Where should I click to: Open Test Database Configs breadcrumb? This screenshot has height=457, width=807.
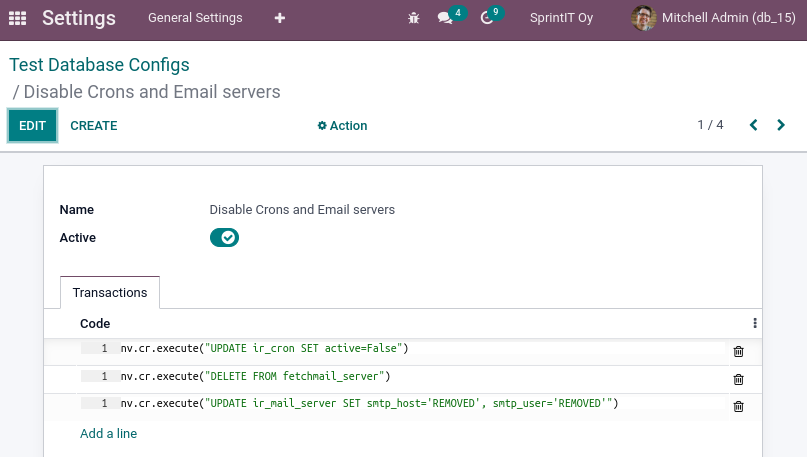tap(99, 65)
